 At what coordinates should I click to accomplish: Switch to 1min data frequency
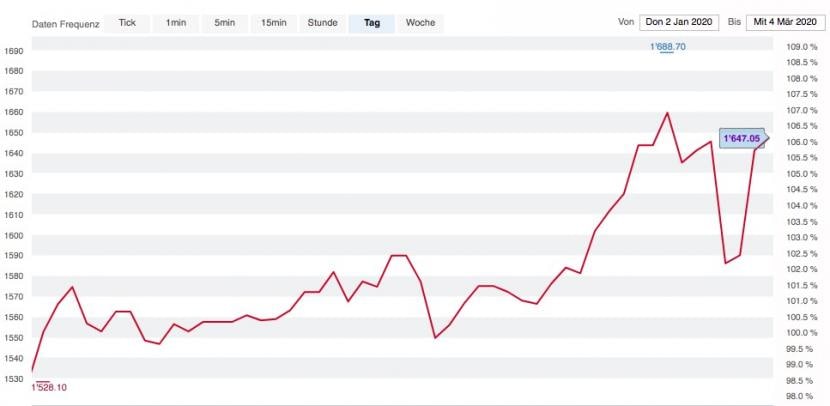[176, 23]
